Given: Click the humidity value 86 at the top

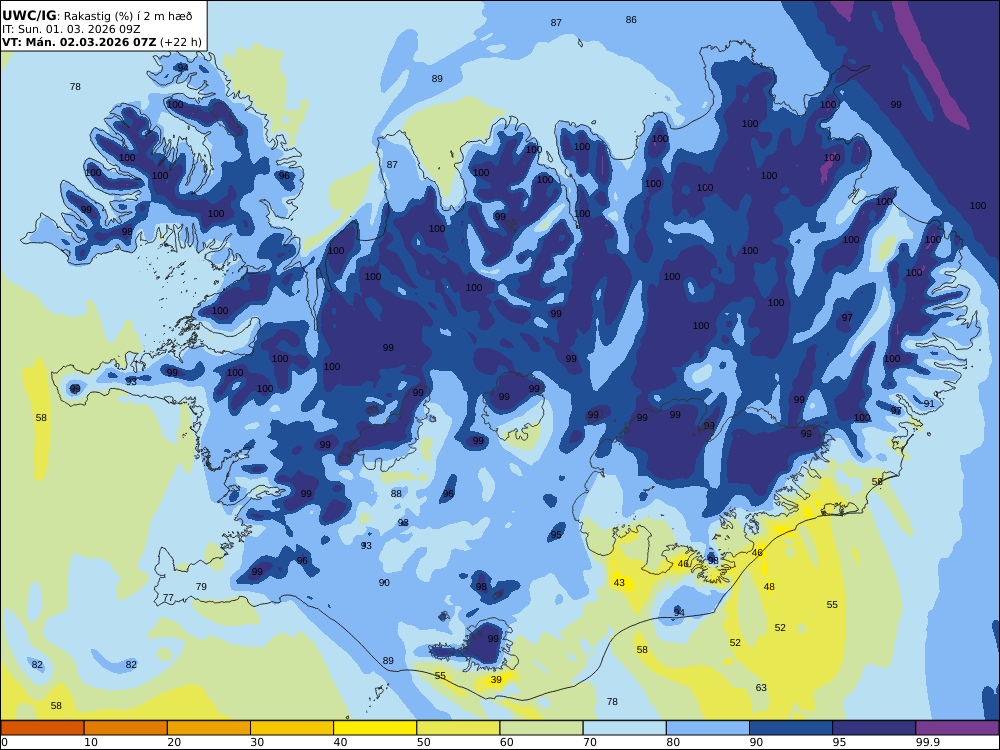Looking at the screenshot, I should pyautogui.click(x=631, y=20).
